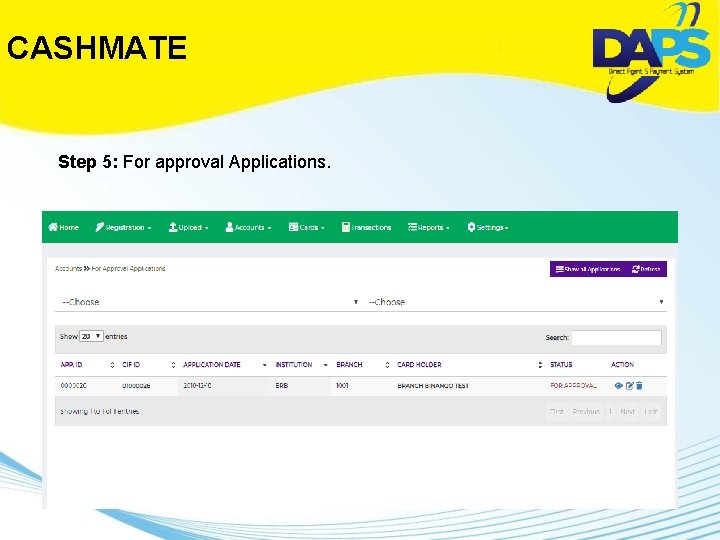Sort by APPLICATION DATE column

pos(225,365)
